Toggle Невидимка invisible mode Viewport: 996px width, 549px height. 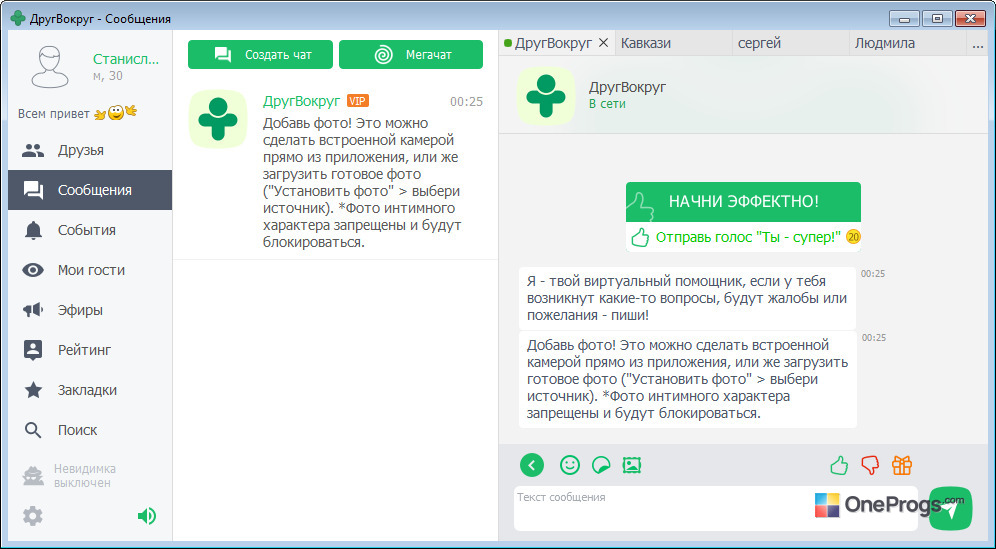70,476
